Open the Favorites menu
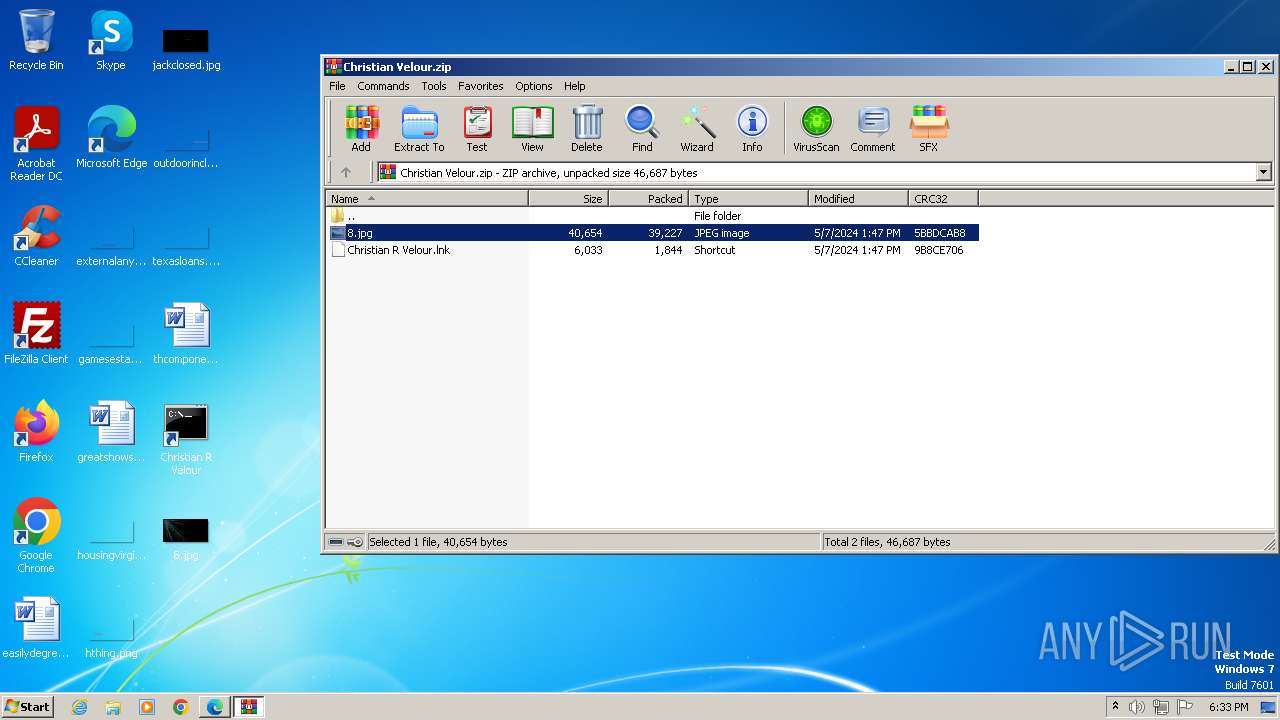The height and width of the screenshot is (720, 1280). pos(481,86)
